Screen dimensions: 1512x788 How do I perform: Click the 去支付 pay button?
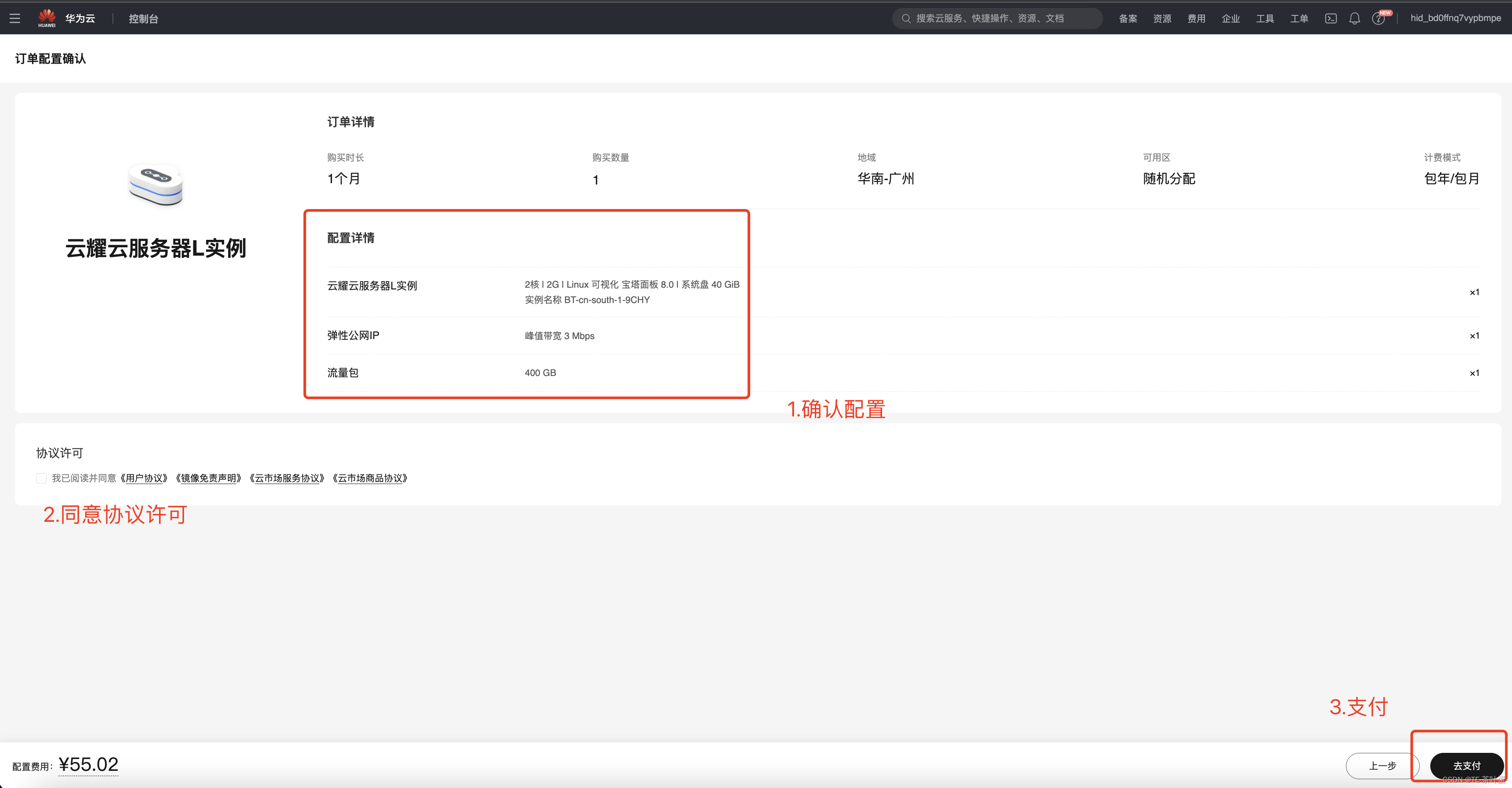click(x=1466, y=766)
